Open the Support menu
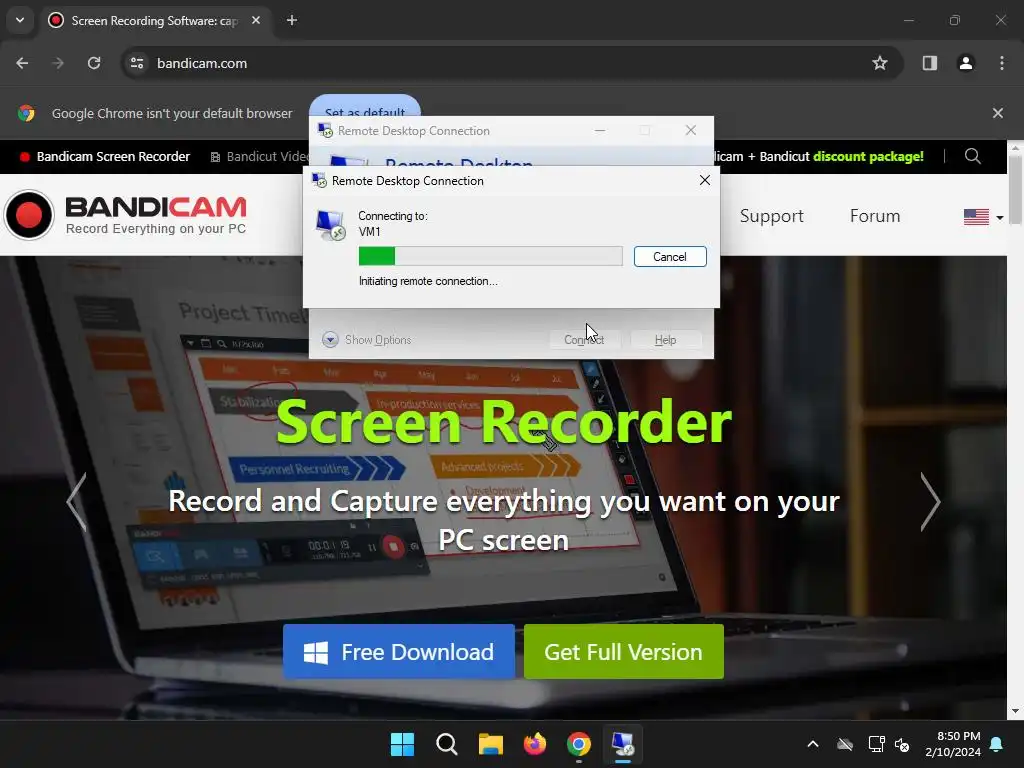This screenshot has height=768, width=1024. (771, 216)
